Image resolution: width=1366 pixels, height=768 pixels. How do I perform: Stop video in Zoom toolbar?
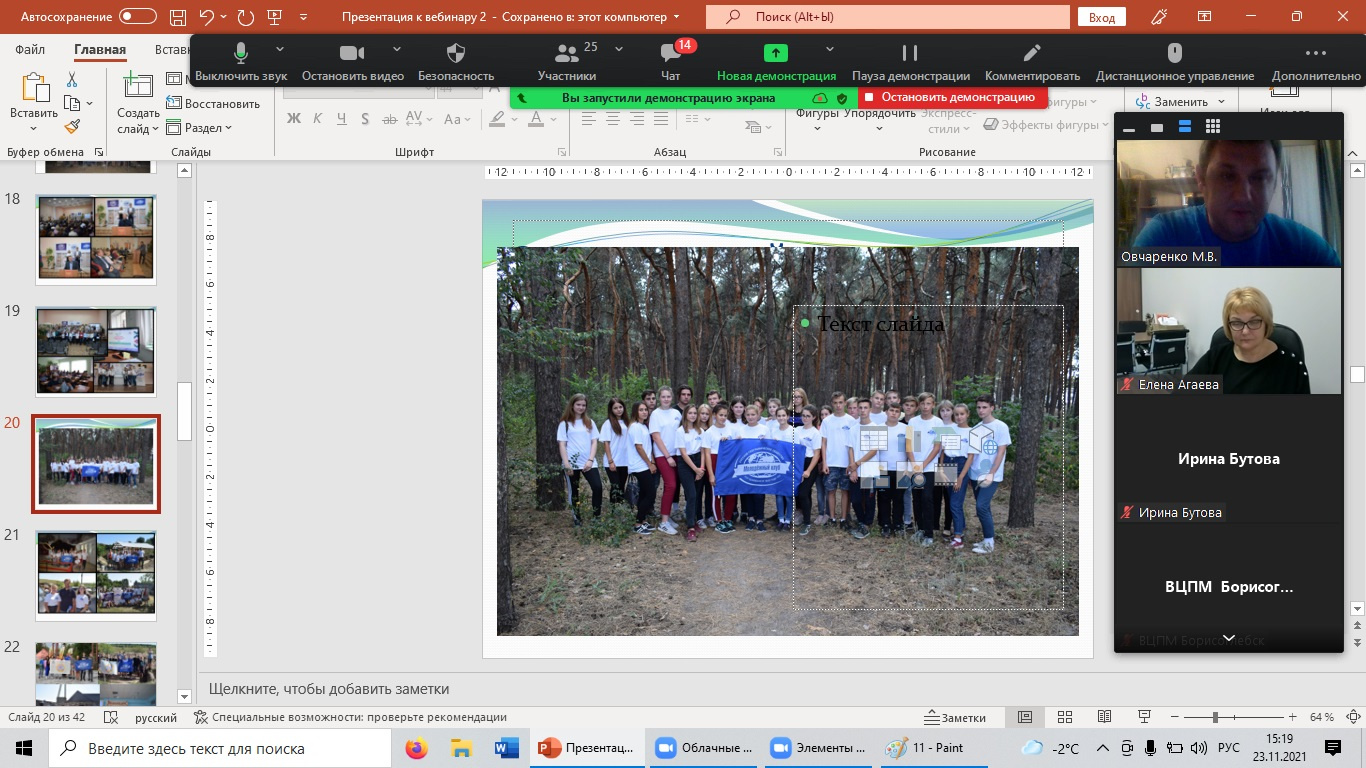pos(352,54)
